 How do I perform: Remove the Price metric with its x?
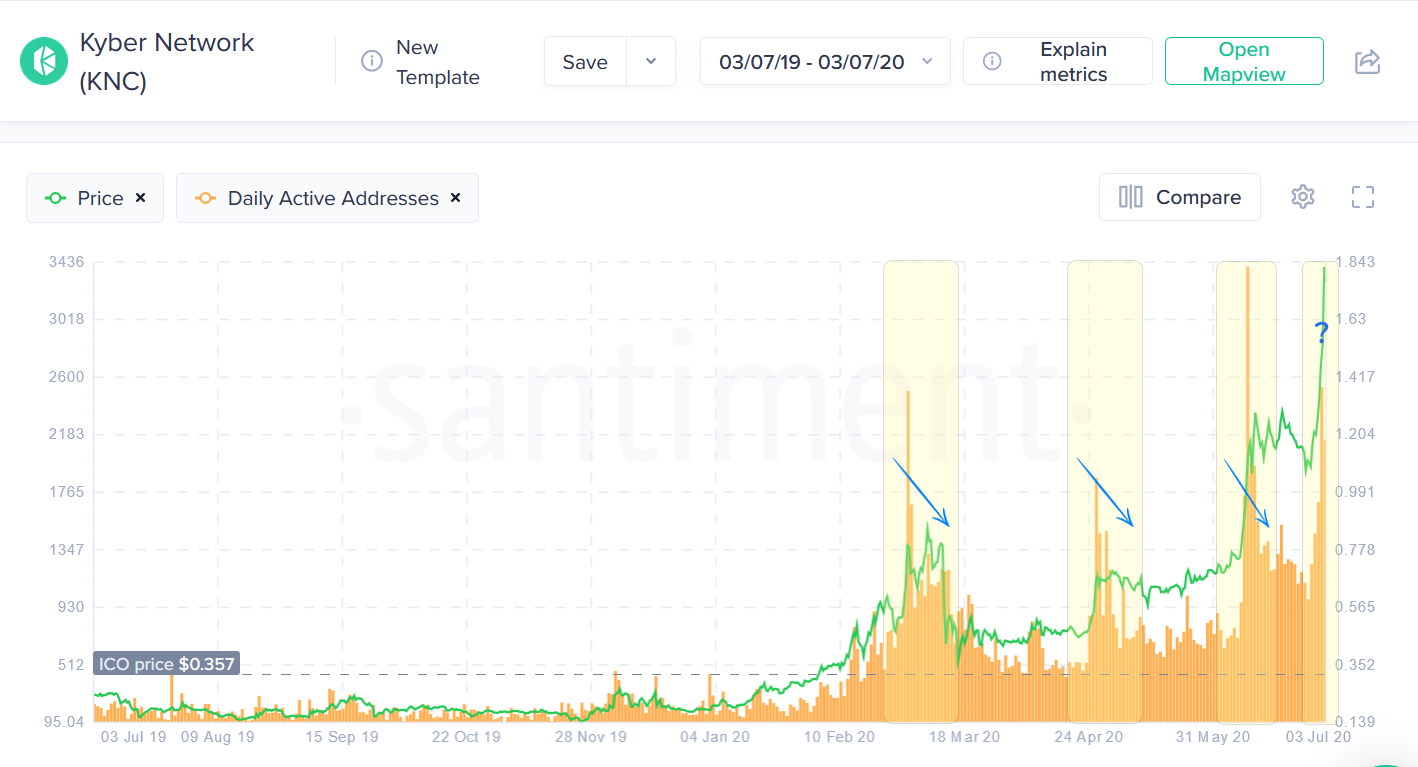pos(141,197)
